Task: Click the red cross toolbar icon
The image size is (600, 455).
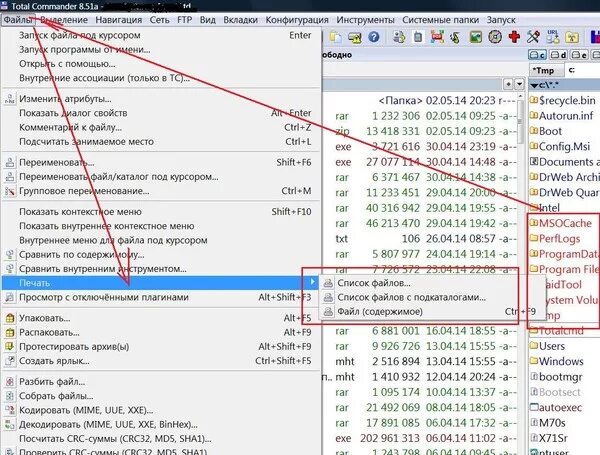Action: [514, 37]
